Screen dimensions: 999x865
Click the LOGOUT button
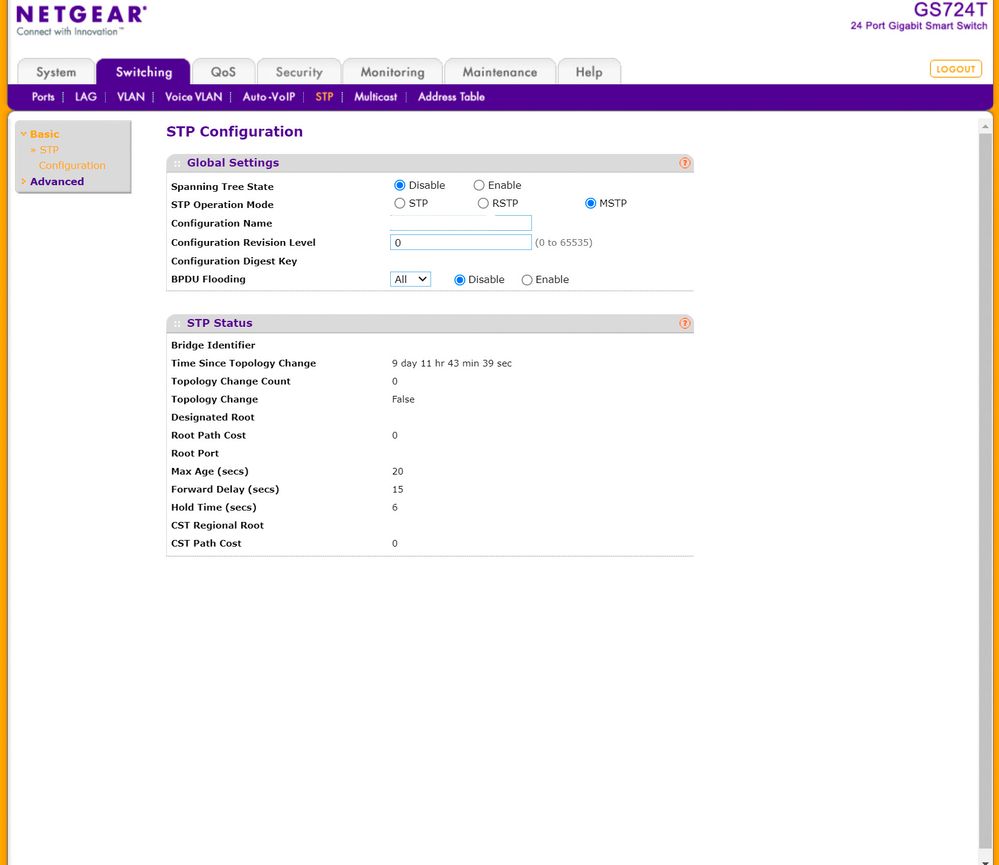(955, 68)
